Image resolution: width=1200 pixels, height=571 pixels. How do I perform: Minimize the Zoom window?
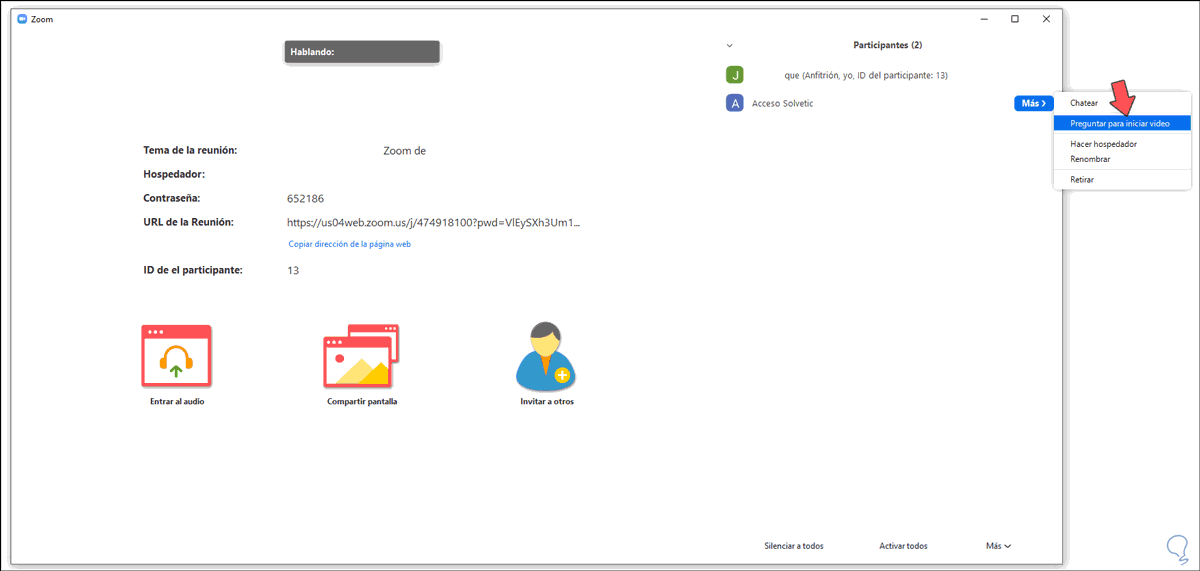click(984, 19)
